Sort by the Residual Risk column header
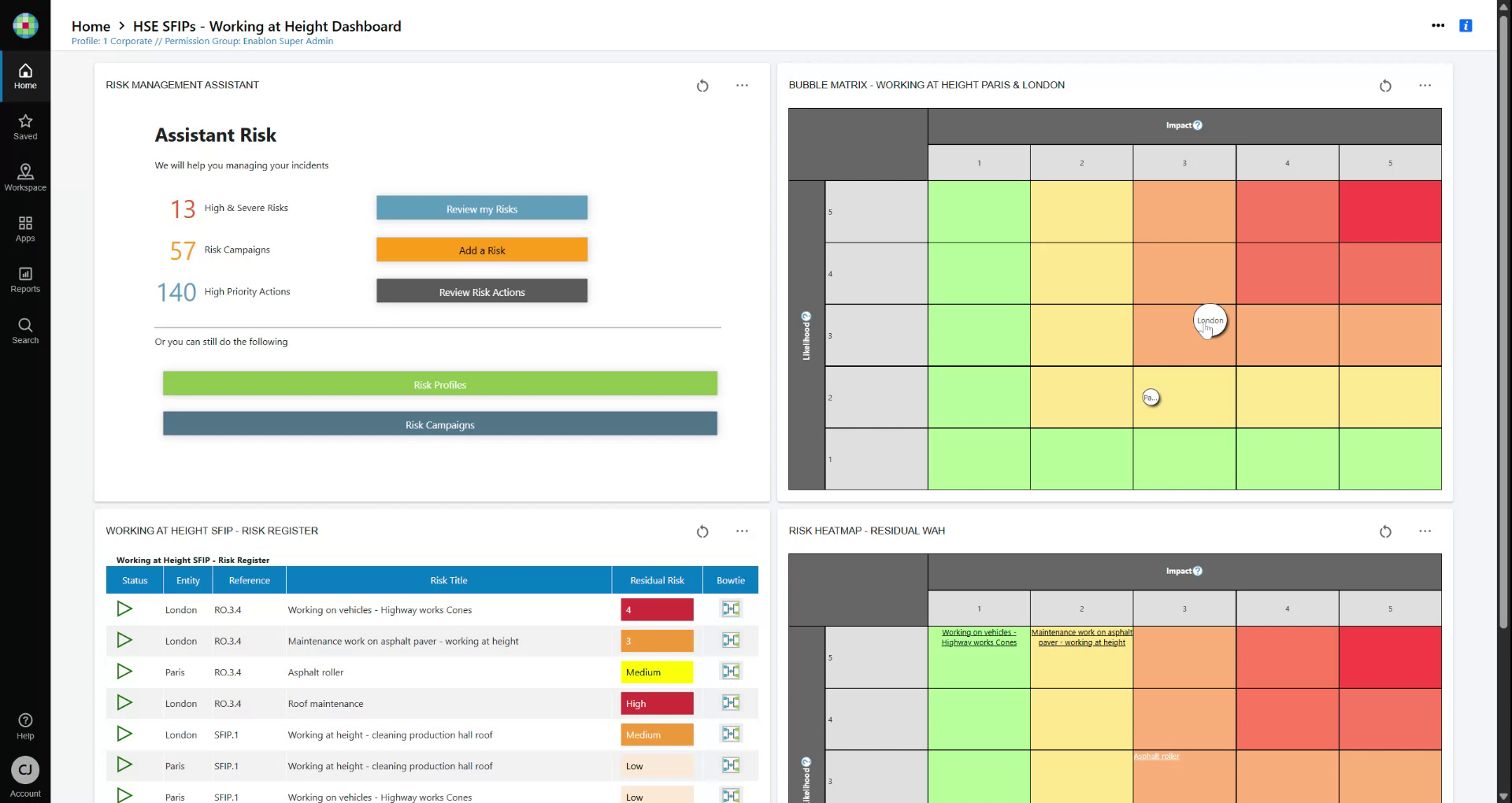 [657, 580]
